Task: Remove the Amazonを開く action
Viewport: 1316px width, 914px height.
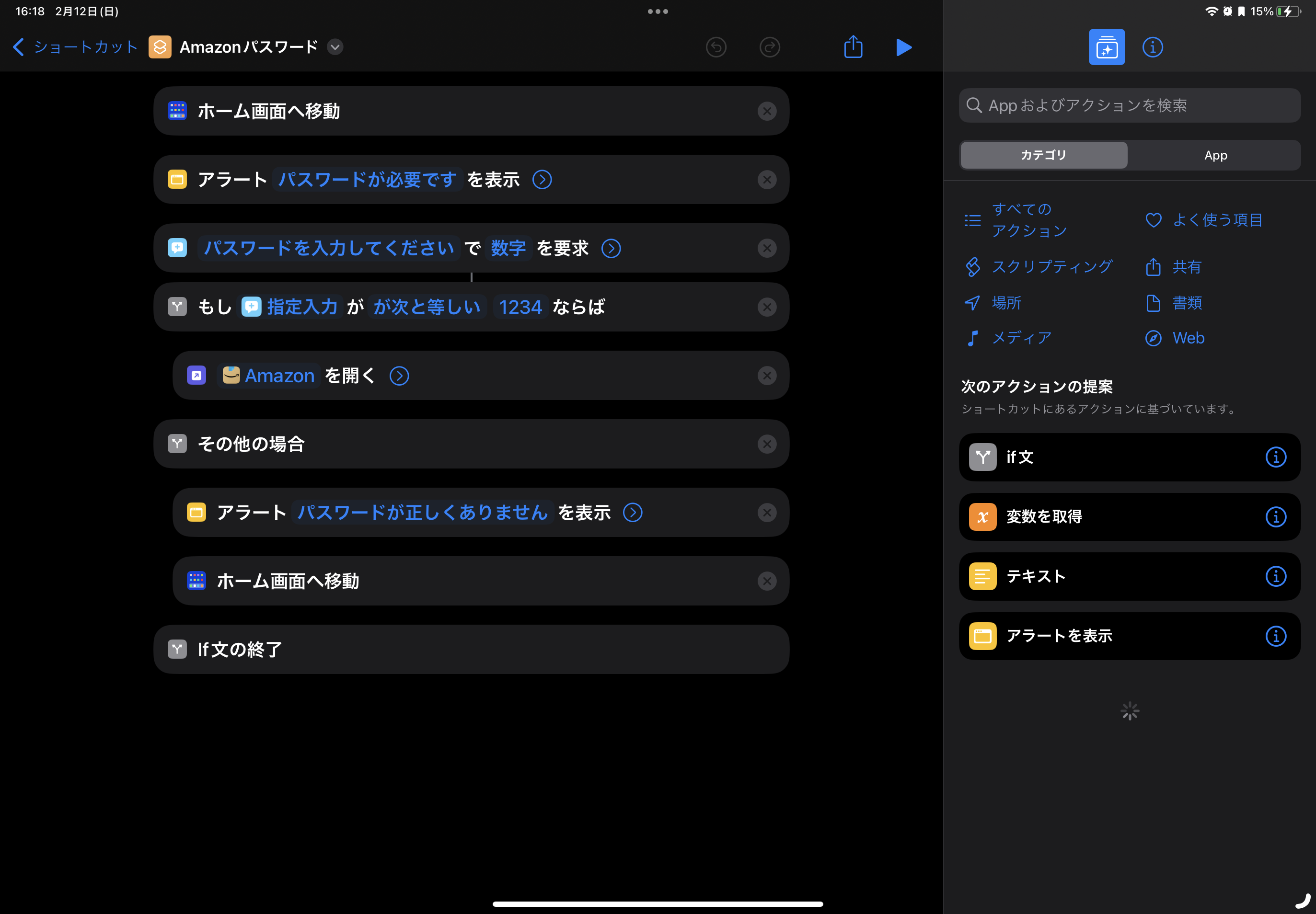Action: click(767, 376)
